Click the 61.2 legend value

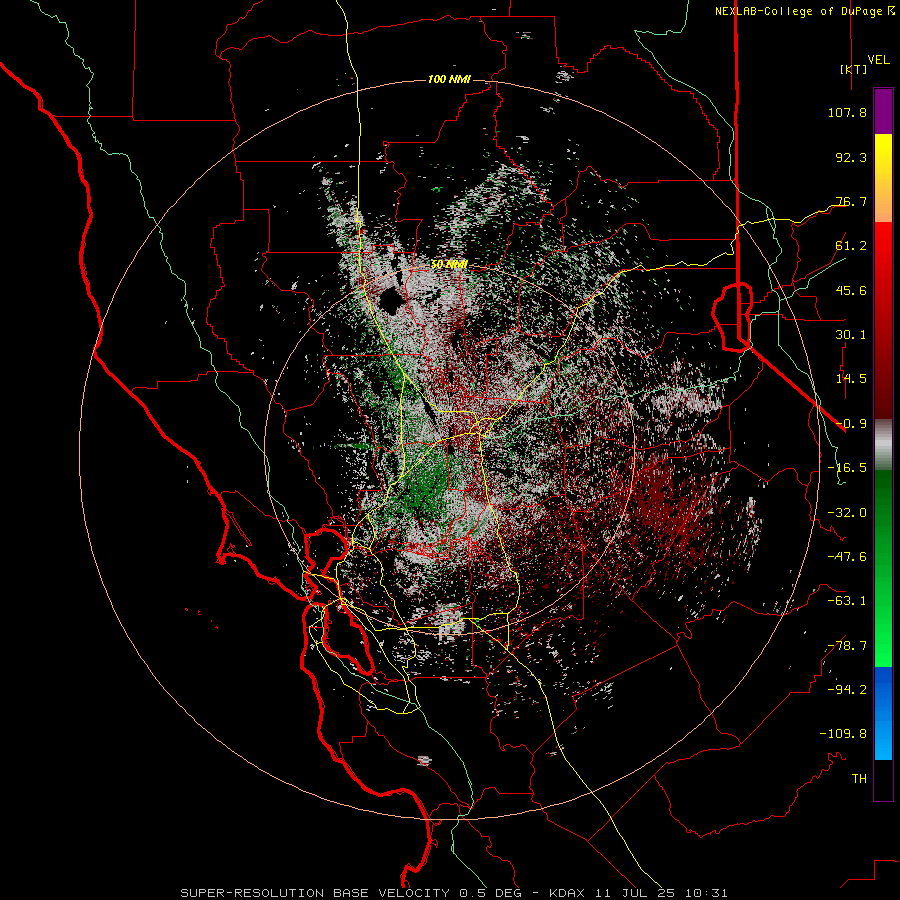(x=851, y=246)
